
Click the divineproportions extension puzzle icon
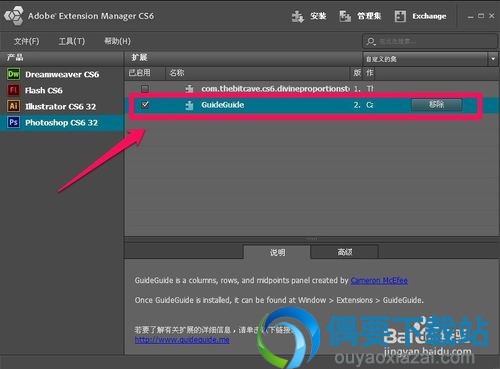(189, 89)
